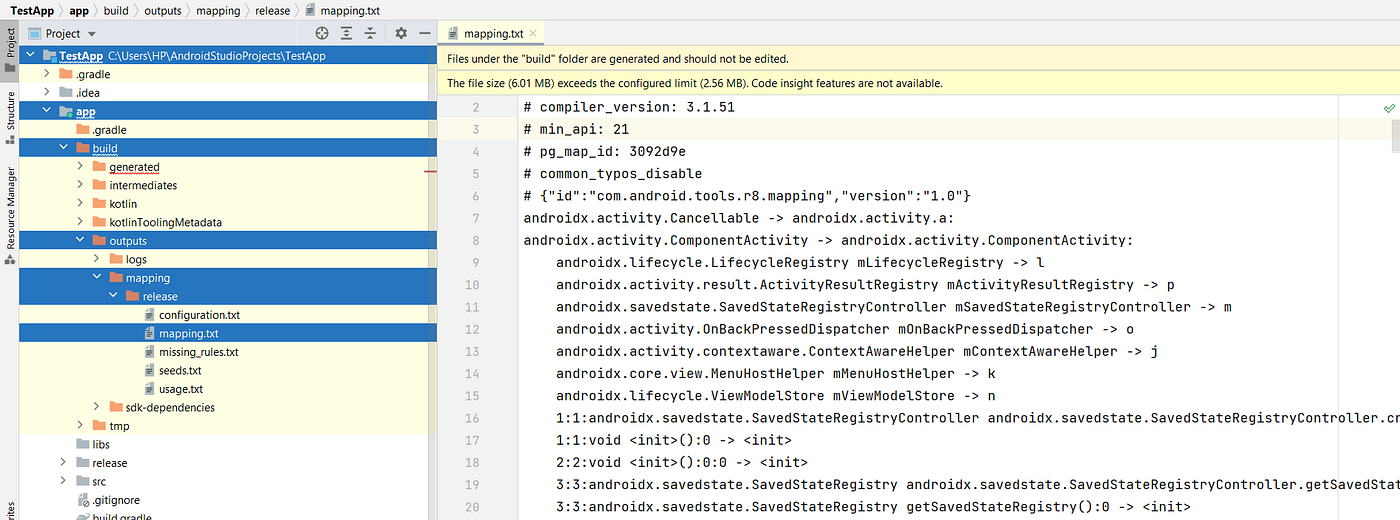Click the file size limit warning banner
Screen dimensions: 1400x520
tap(919, 83)
